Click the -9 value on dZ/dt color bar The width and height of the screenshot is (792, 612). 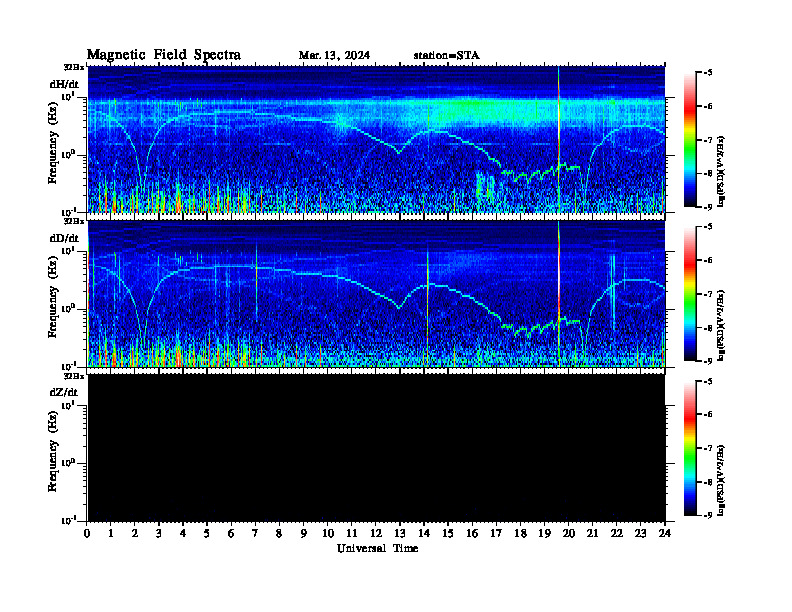[x=708, y=515]
